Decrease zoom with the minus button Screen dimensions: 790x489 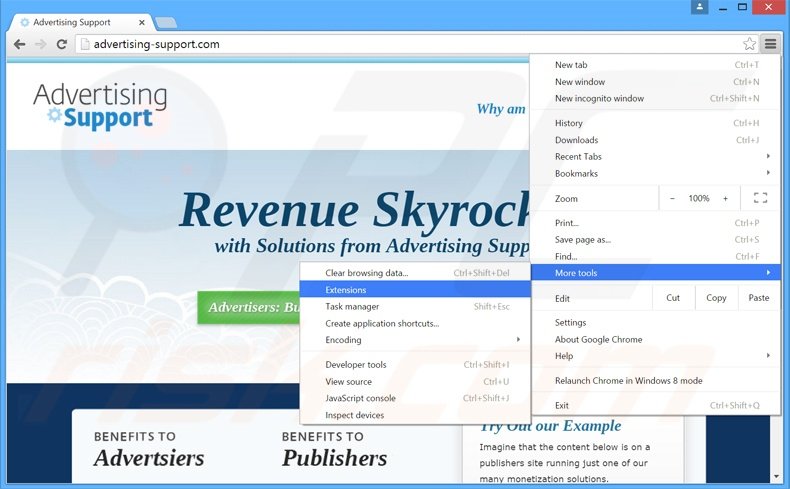(672, 198)
